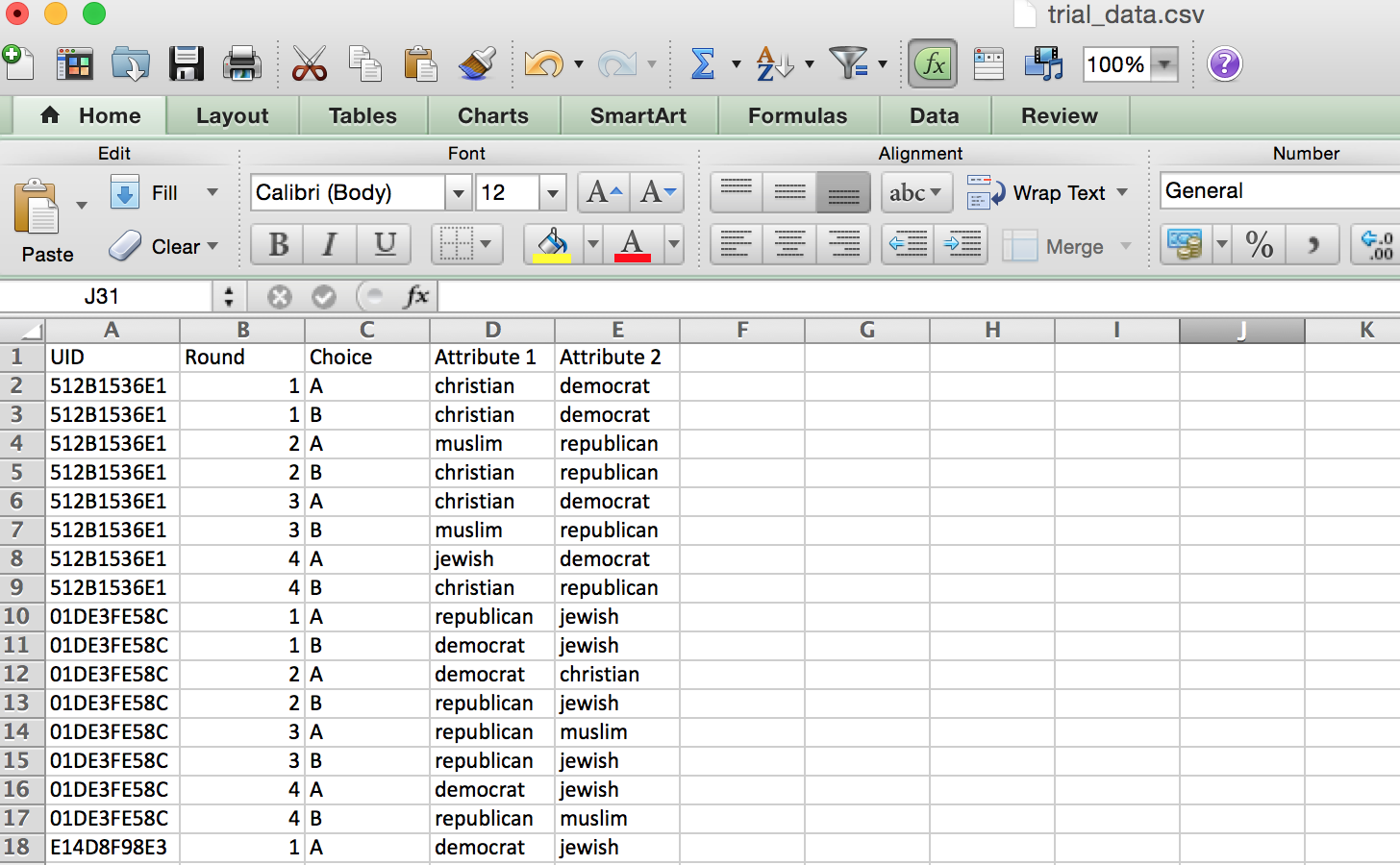Screen dimensions: 1400x865
Task: Align cell contents to the top
Action: 737,192
